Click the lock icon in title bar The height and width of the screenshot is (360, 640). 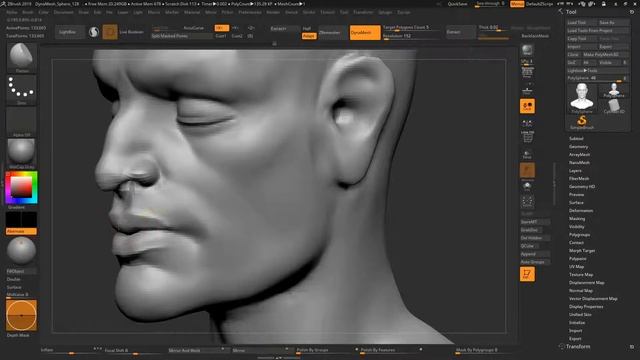click(603, 4)
